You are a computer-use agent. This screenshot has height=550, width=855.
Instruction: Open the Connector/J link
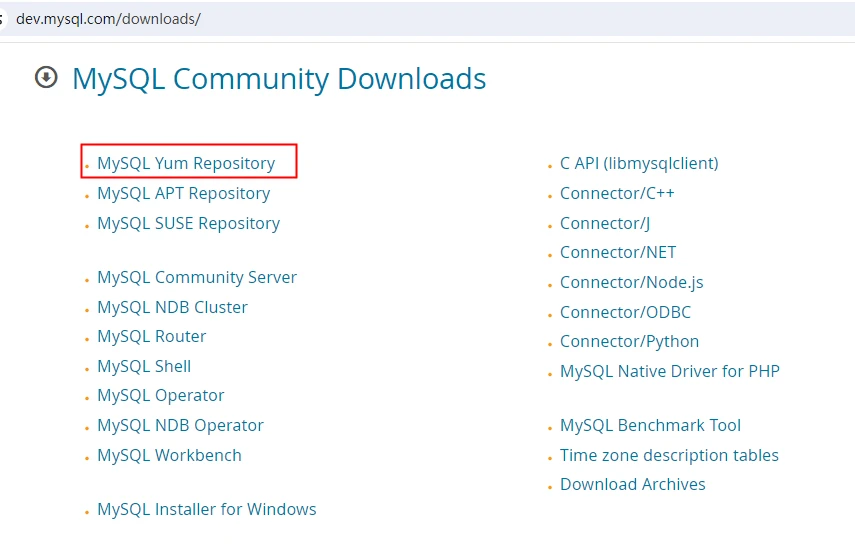point(605,223)
